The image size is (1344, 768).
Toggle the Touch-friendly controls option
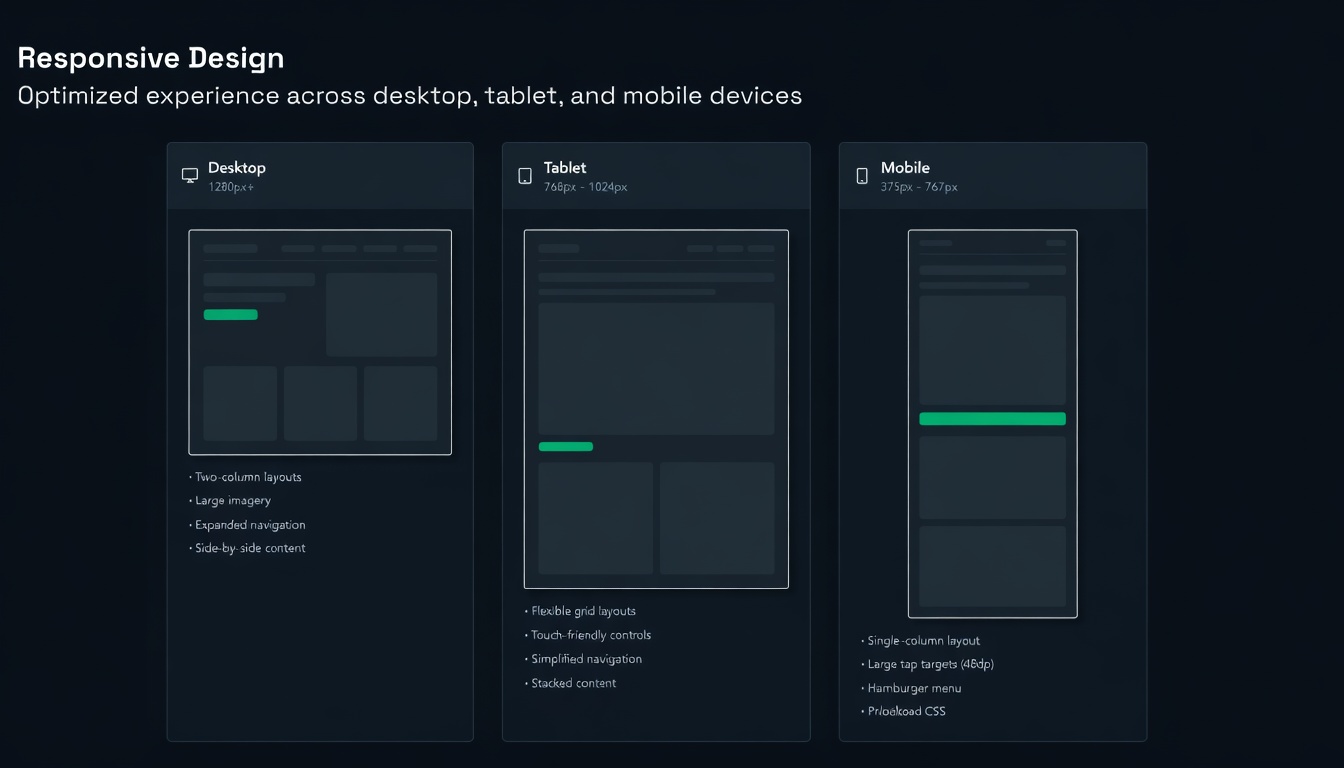coord(589,634)
